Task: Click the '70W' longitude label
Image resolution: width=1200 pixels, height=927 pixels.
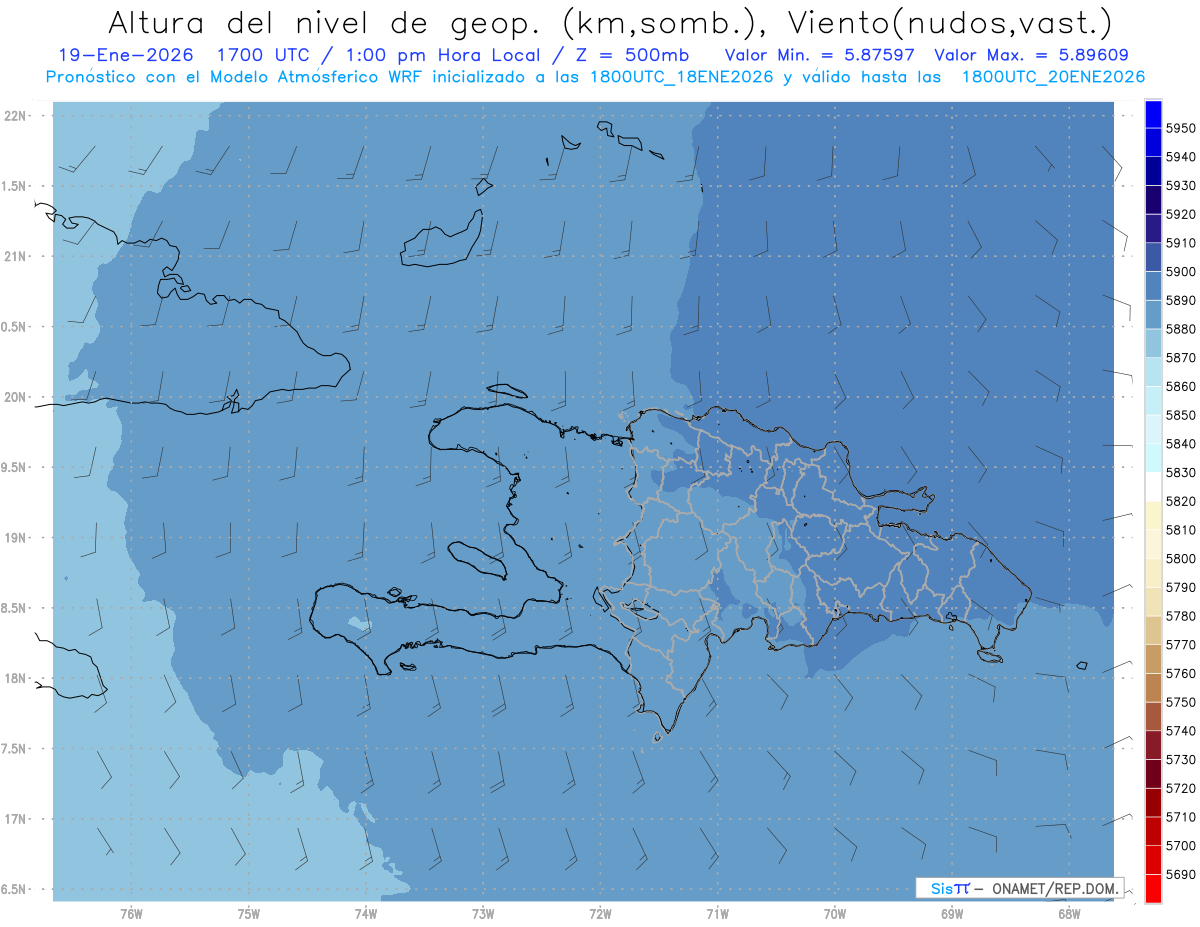Action: (x=834, y=913)
